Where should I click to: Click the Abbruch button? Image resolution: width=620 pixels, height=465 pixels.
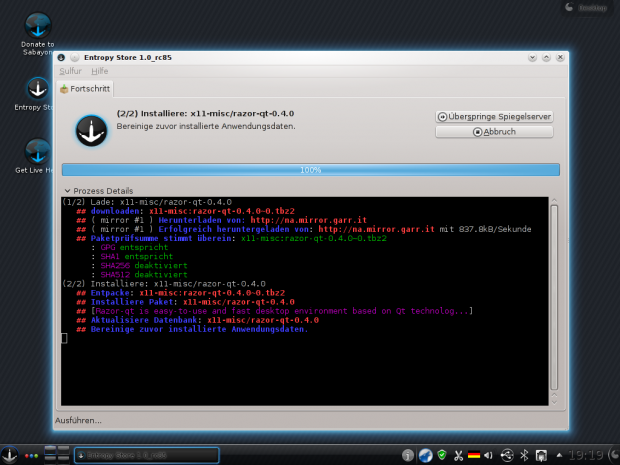click(x=494, y=132)
